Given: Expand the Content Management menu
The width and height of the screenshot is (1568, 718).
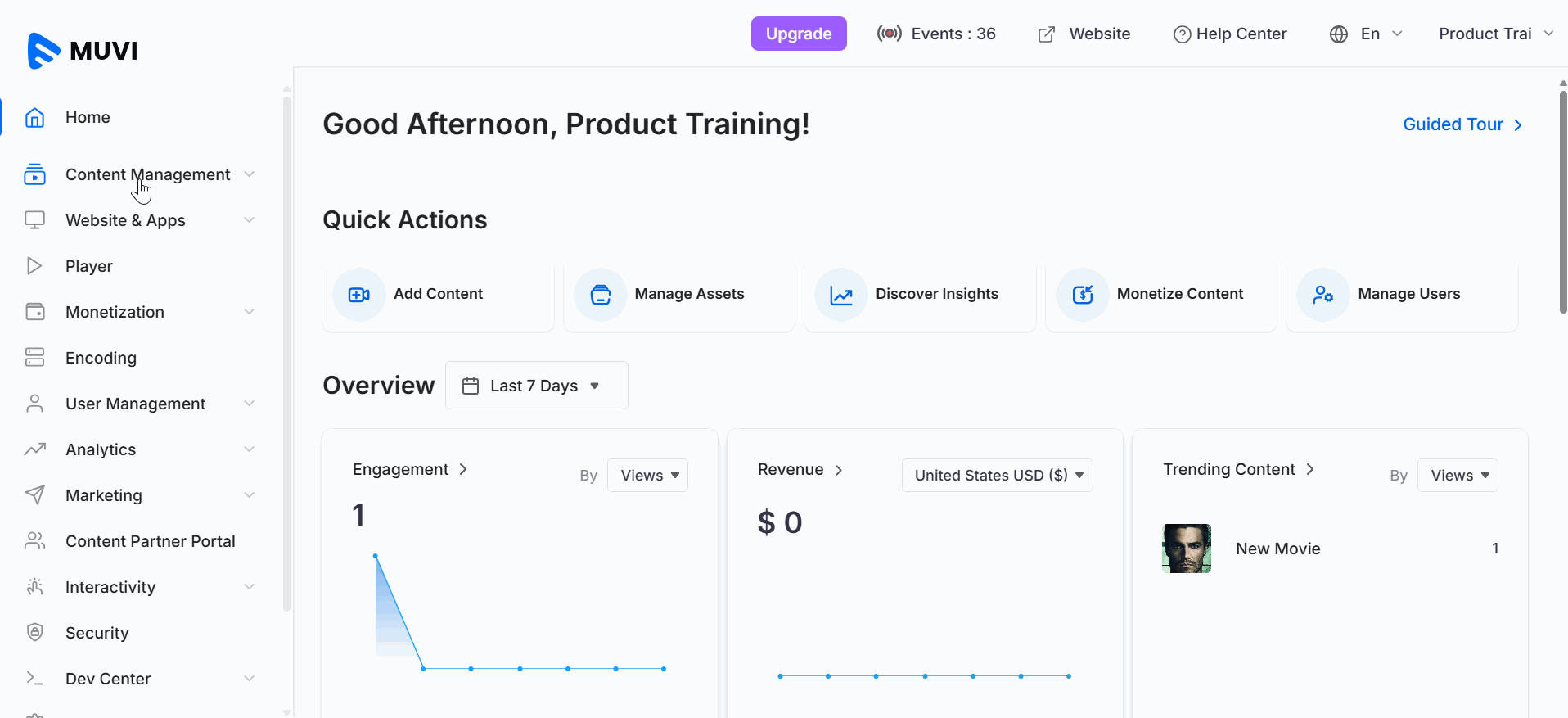Looking at the screenshot, I should 147,174.
